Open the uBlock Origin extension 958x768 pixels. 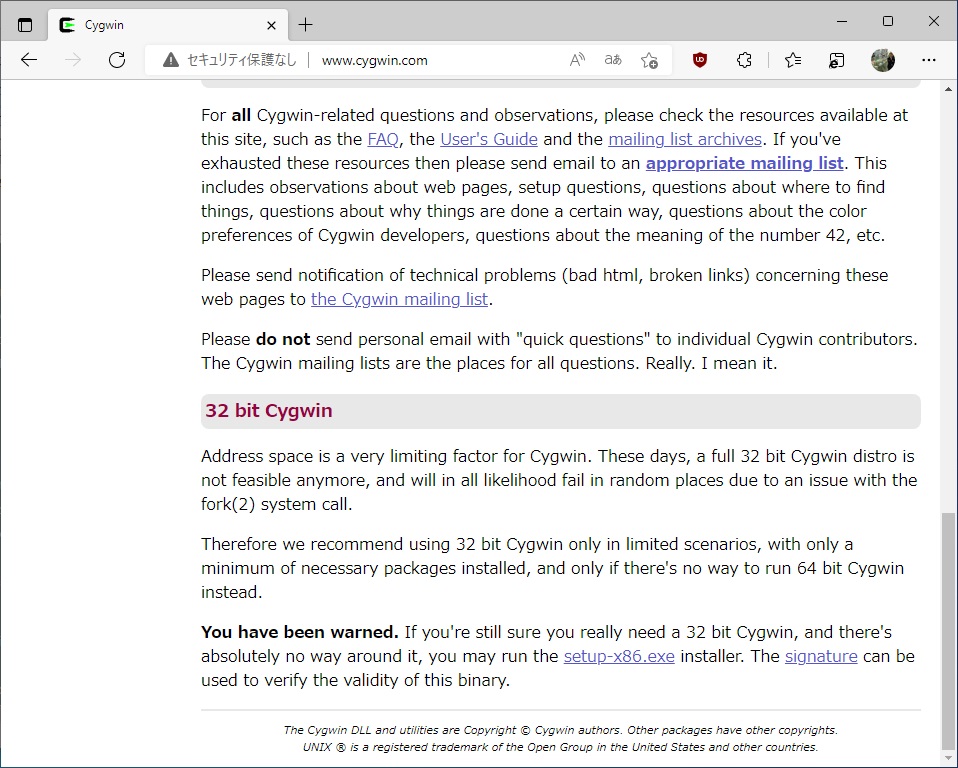[x=700, y=60]
